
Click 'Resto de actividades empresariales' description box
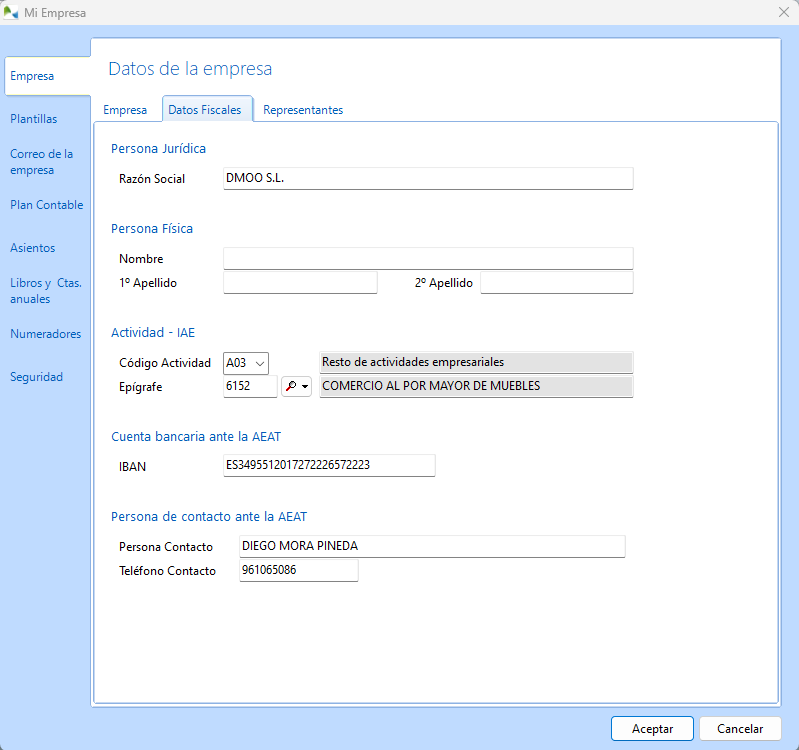(476, 362)
